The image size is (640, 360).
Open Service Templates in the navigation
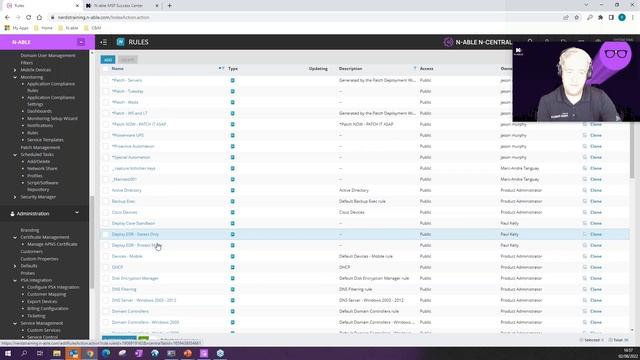(45, 140)
